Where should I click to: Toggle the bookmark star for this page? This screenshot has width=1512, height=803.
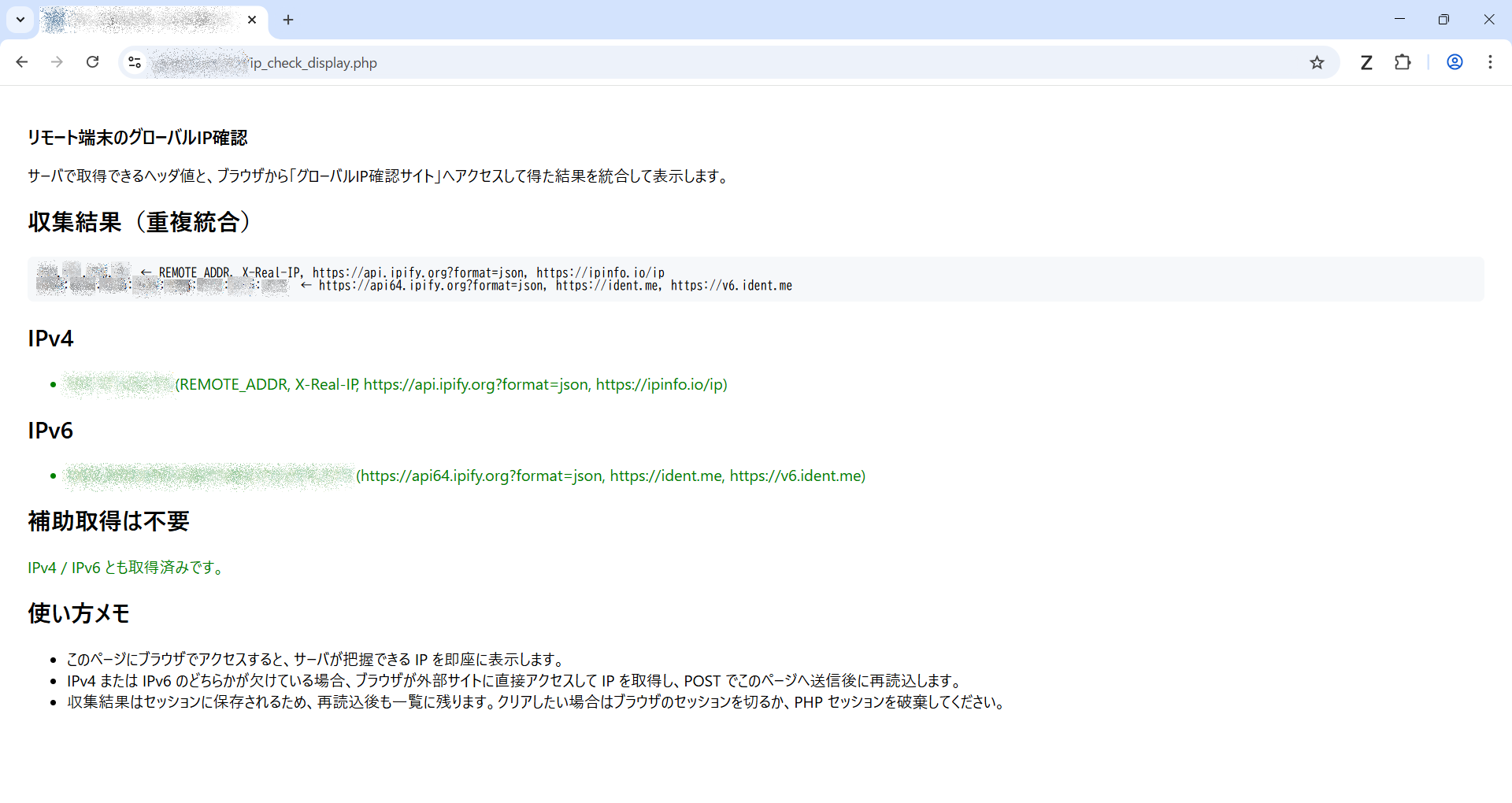point(1317,62)
